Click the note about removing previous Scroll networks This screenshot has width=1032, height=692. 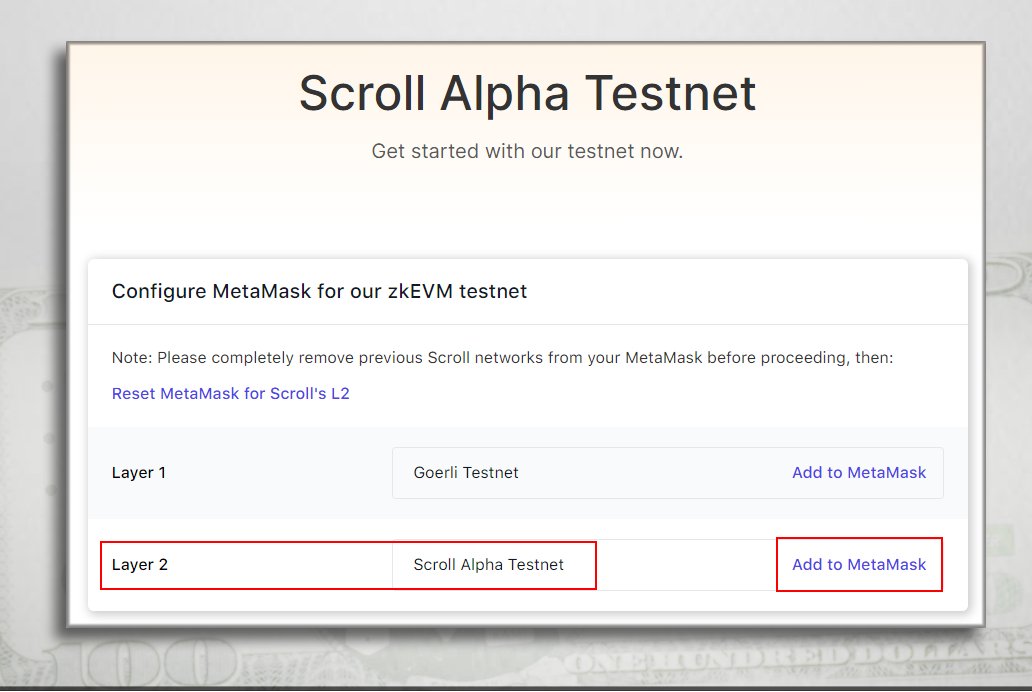click(x=503, y=358)
